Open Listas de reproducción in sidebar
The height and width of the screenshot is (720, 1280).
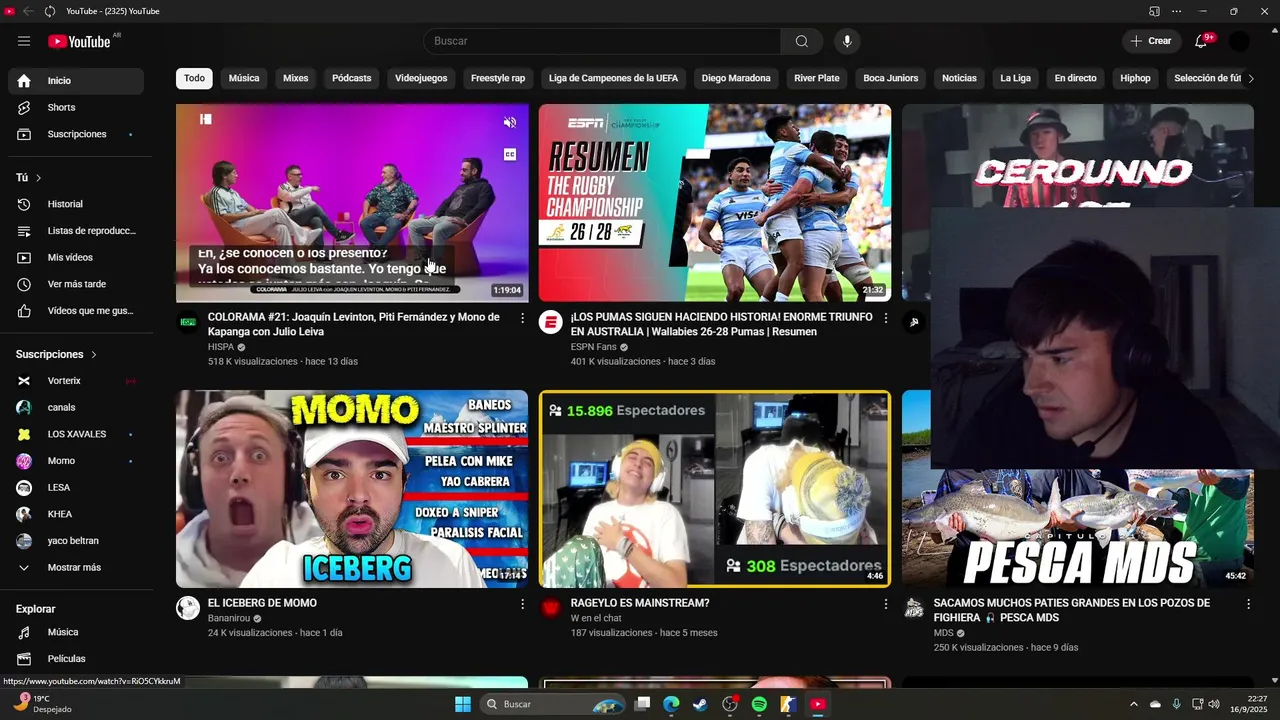pos(76,231)
